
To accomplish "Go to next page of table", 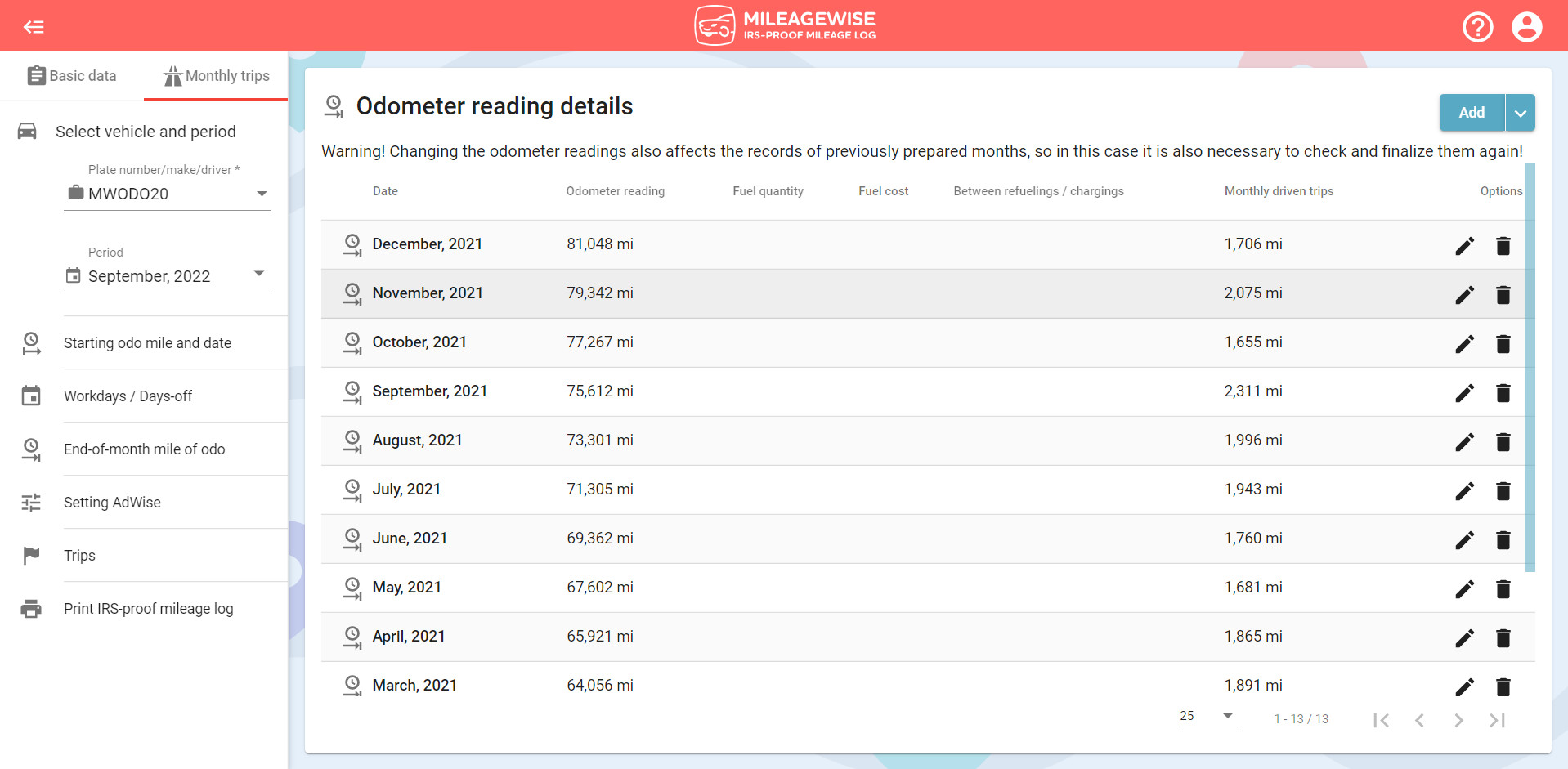I will click(x=1458, y=720).
